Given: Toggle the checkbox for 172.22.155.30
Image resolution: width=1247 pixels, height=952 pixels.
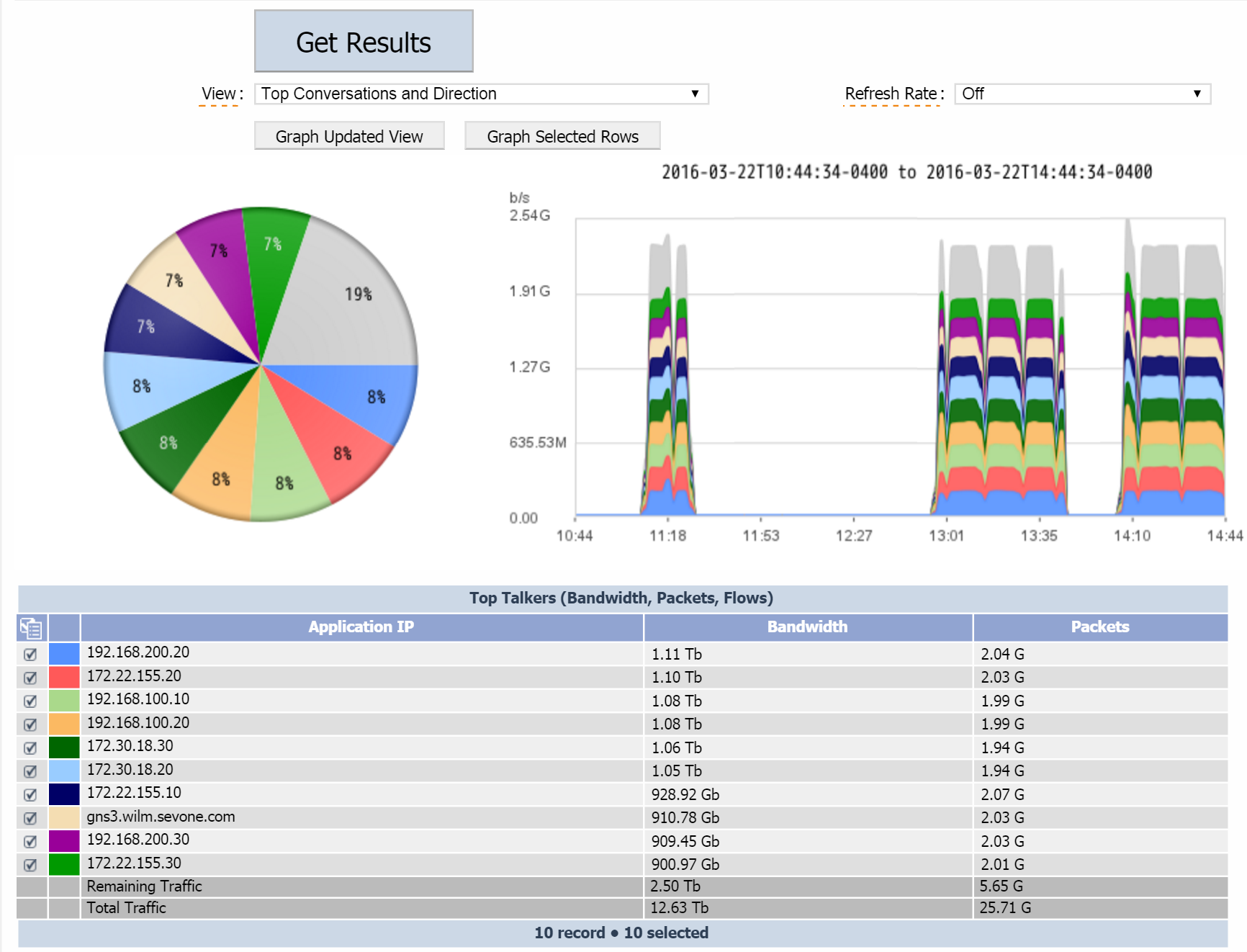Looking at the screenshot, I should (x=30, y=865).
